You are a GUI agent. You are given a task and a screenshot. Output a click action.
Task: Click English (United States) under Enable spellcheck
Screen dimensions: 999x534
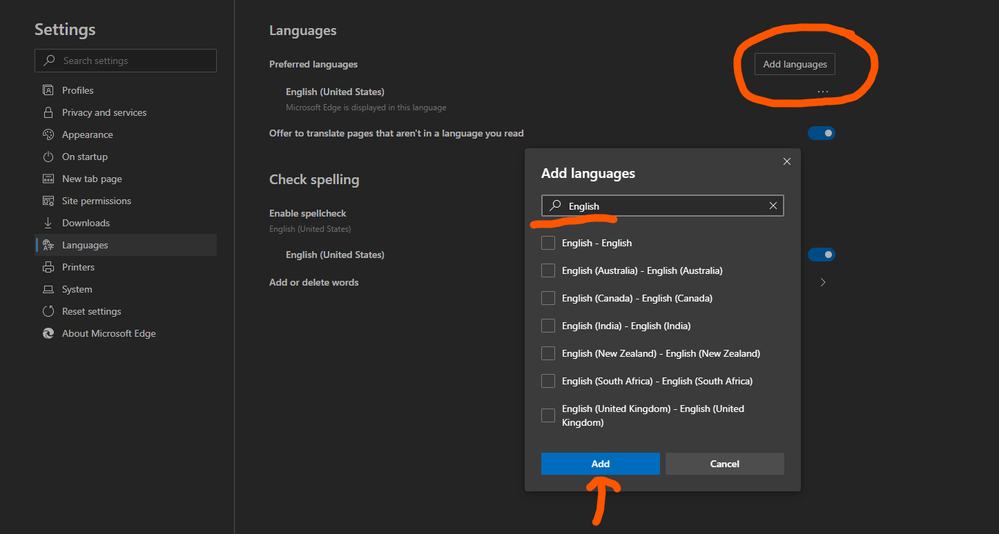[x=334, y=255]
